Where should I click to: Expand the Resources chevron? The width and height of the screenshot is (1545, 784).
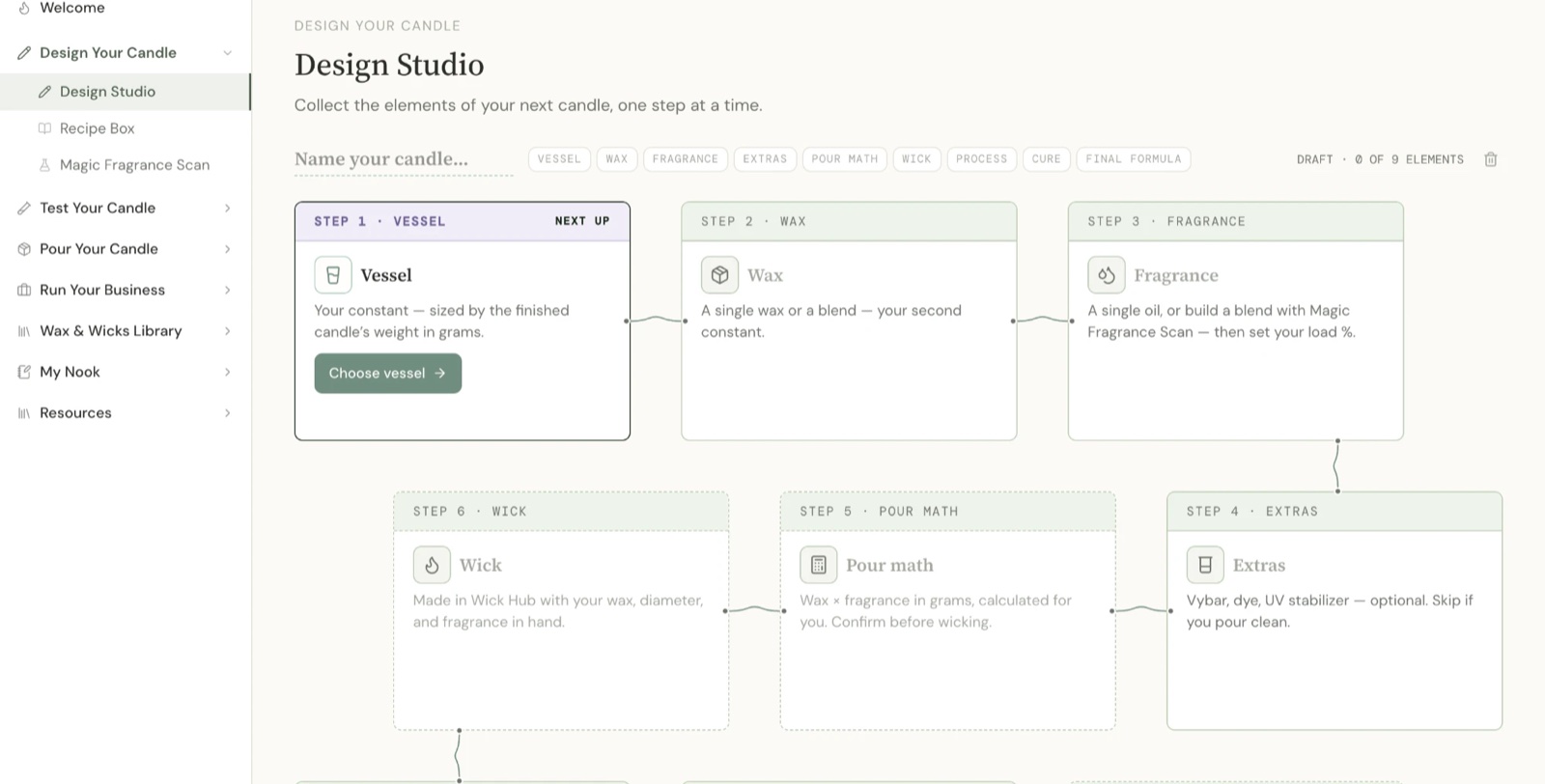[228, 413]
